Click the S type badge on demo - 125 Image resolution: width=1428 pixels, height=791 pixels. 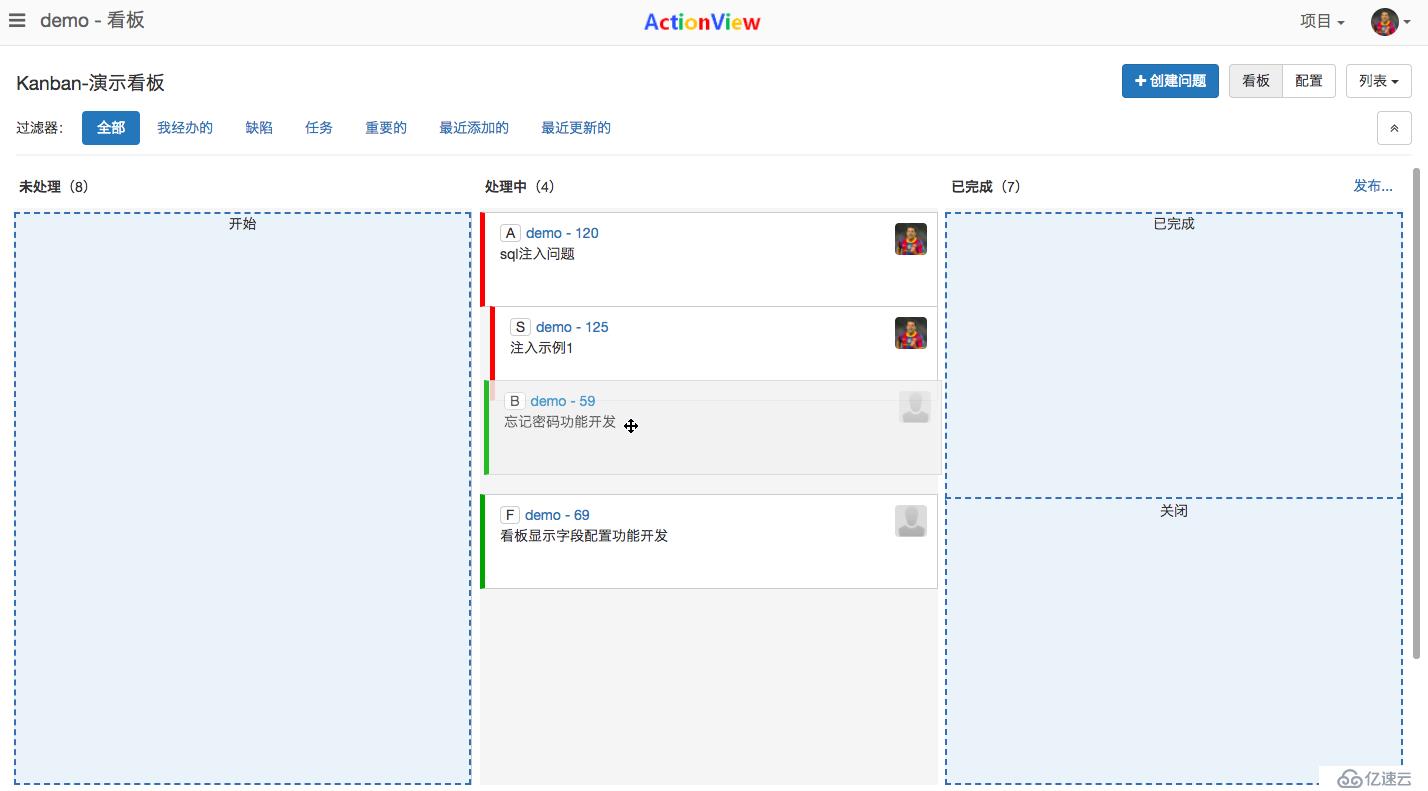[520, 327]
